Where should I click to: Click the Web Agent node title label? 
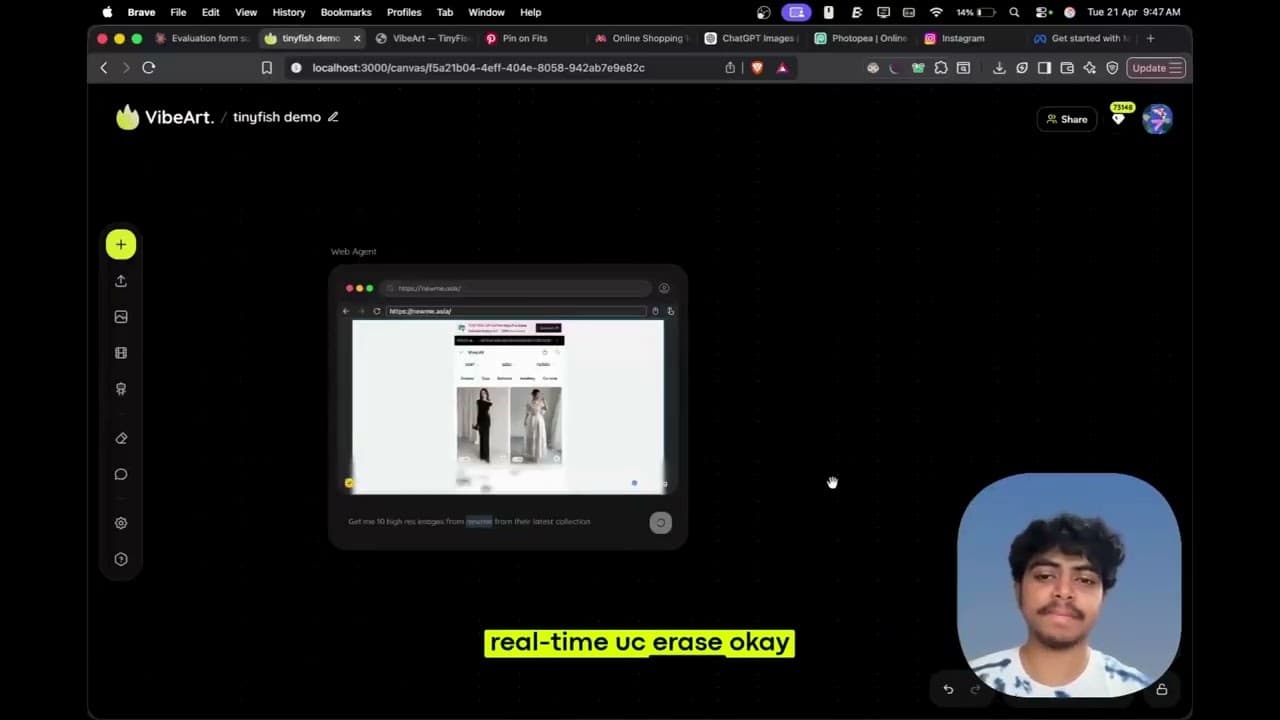point(354,252)
